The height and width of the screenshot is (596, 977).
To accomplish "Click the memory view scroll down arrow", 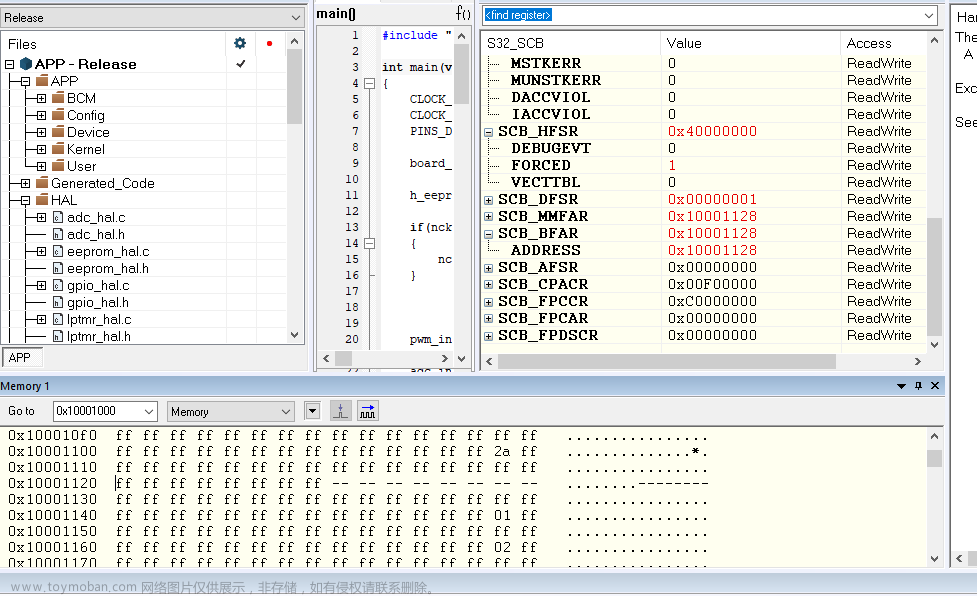I will tap(934, 559).
